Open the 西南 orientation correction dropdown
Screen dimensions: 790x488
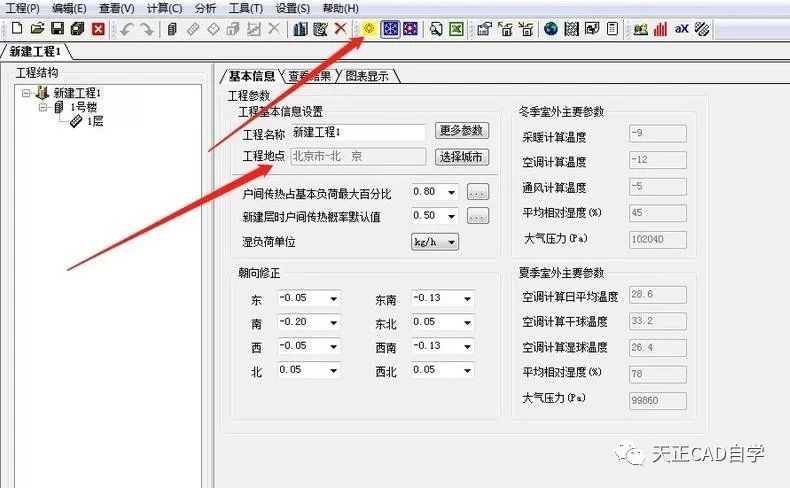[468, 346]
